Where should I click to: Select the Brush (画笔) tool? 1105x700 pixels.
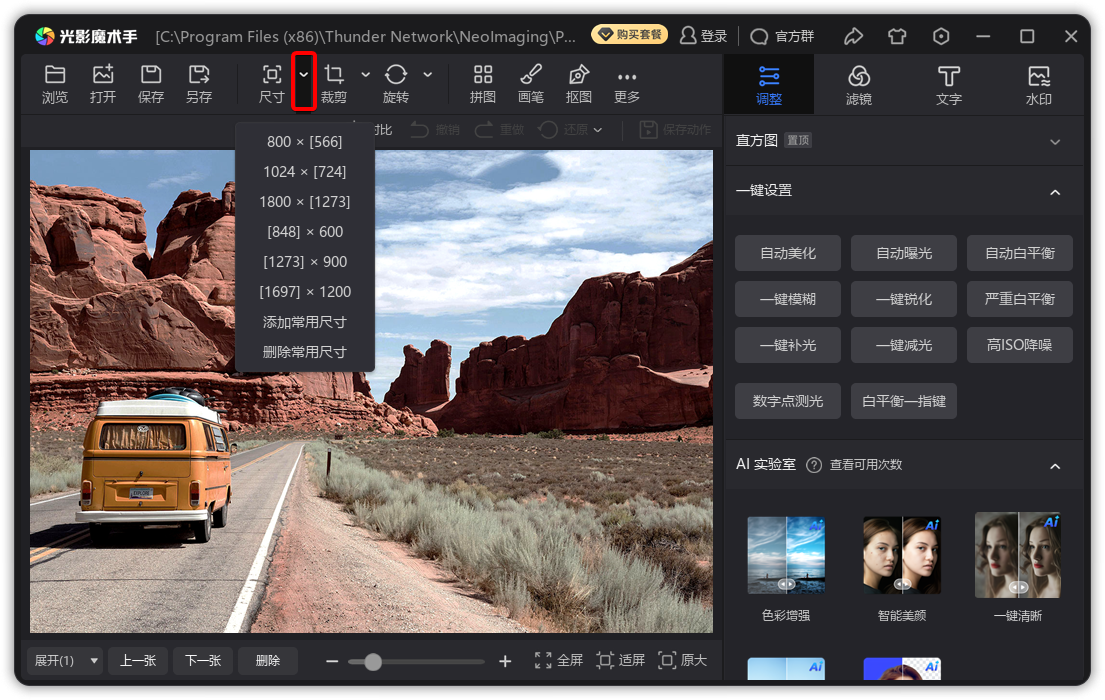click(531, 75)
